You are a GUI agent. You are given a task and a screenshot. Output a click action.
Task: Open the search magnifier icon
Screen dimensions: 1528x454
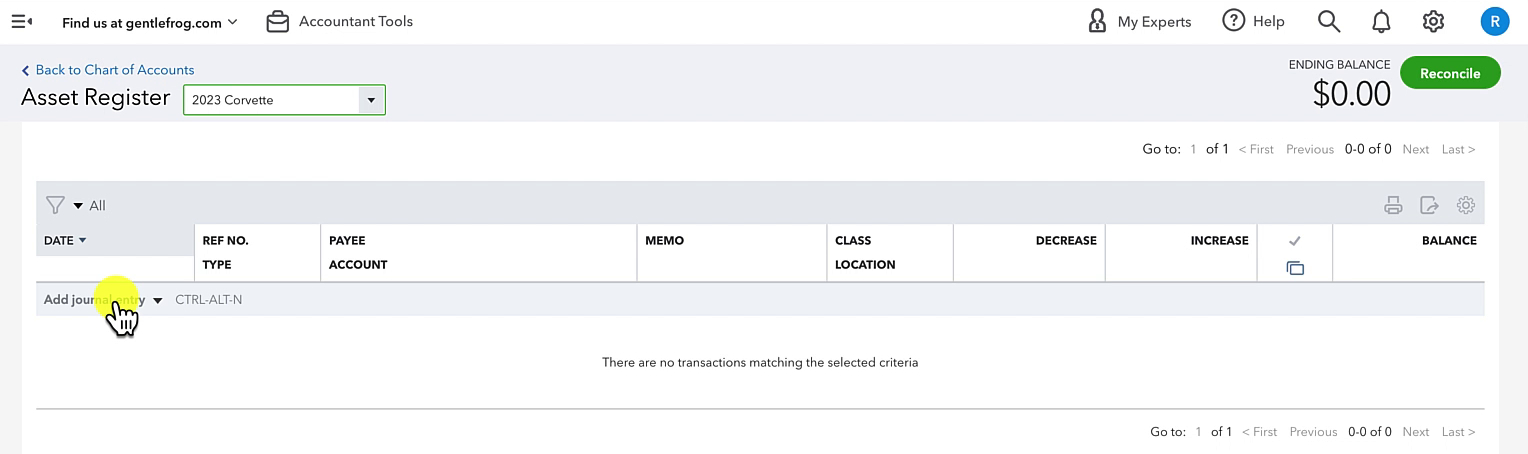coord(1328,21)
